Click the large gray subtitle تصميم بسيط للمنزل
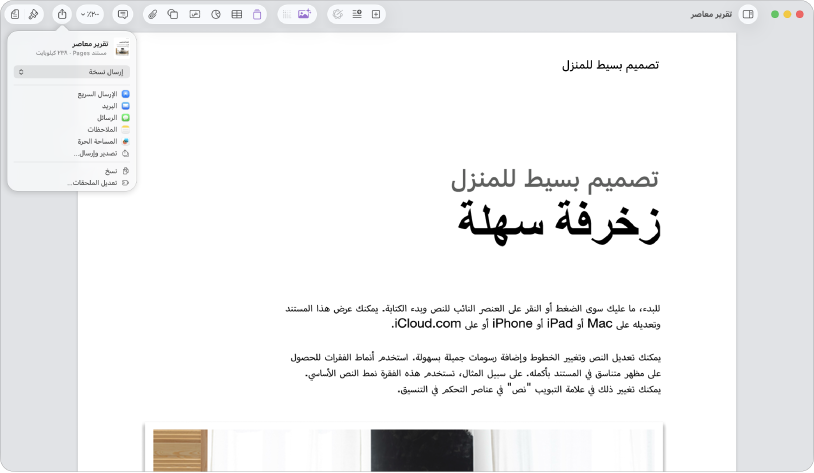The height and width of the screenshot is (473, 814). click(x=554, y=179)
